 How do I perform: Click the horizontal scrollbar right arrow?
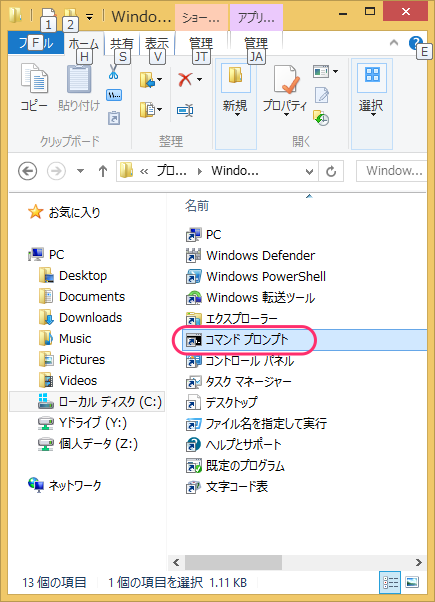(418, 563)
